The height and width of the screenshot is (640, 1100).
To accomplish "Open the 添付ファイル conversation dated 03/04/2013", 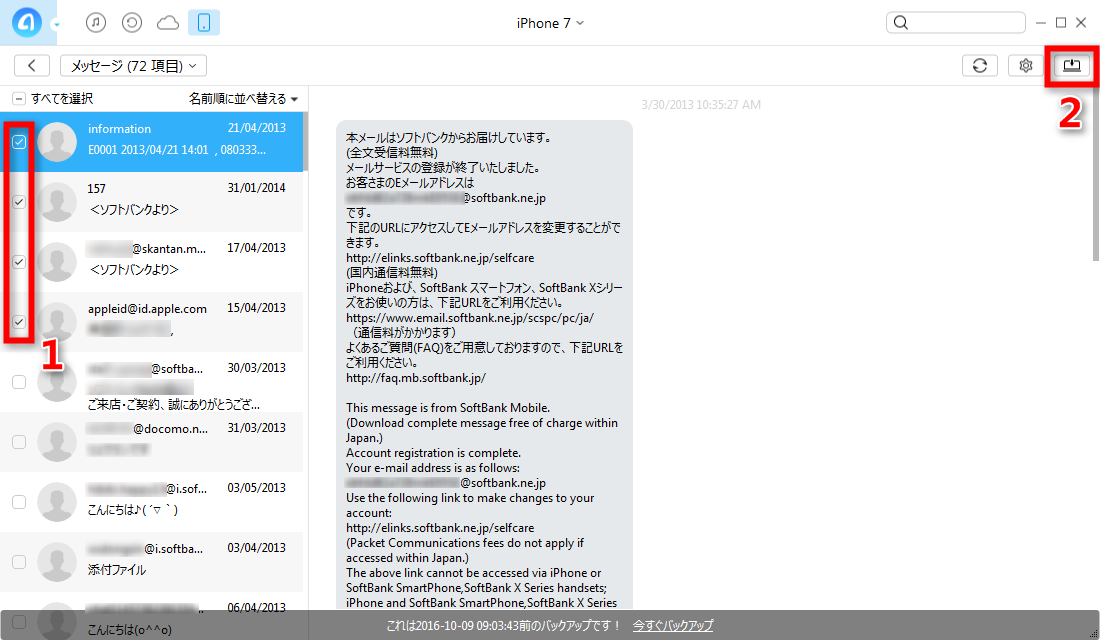I will tap(152, 562).
